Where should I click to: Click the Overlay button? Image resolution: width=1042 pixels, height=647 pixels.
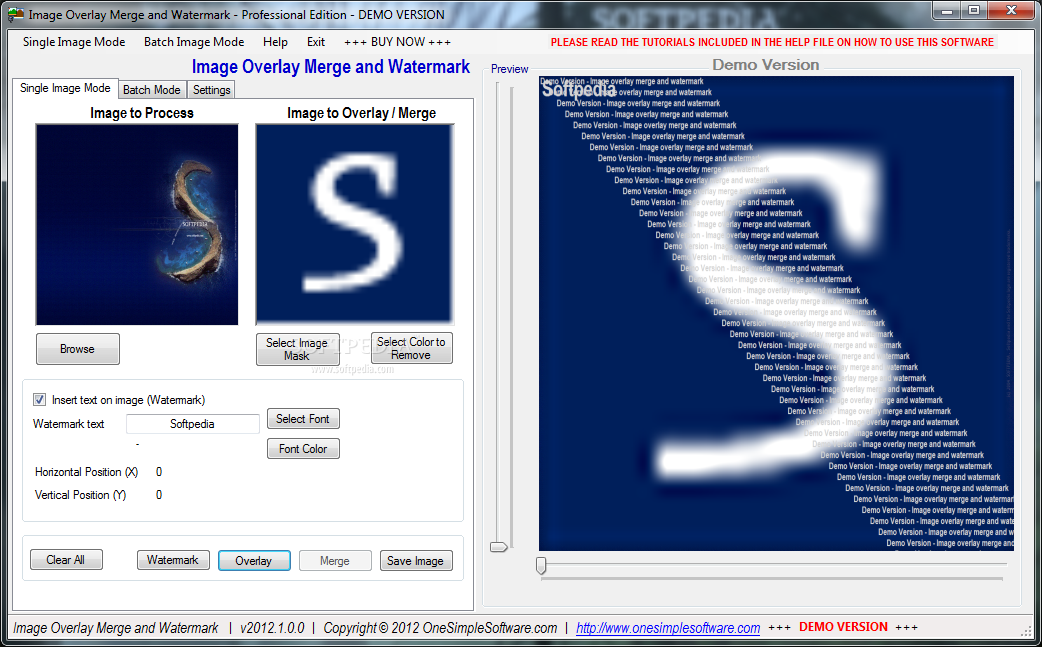(254, 561)
